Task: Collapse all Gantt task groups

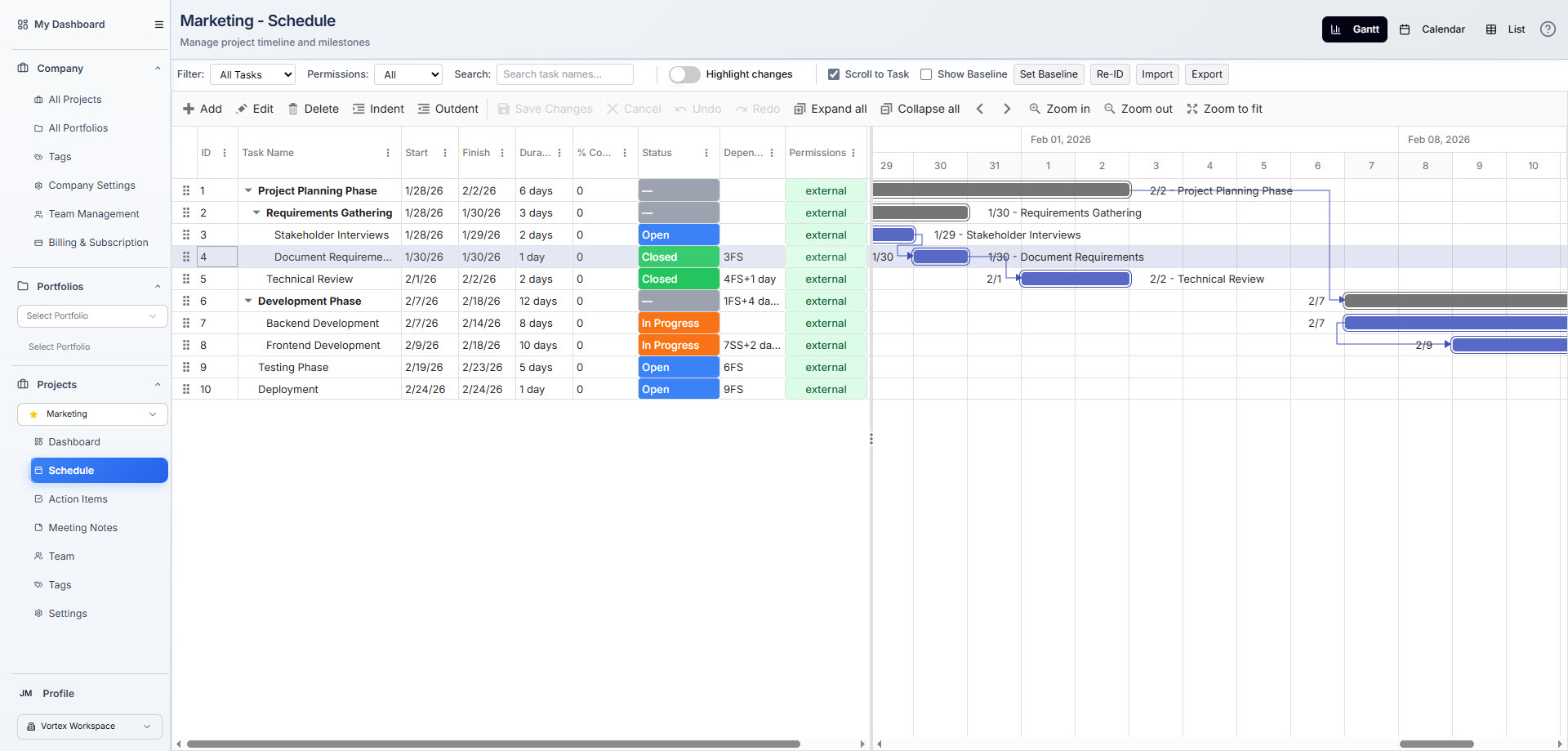Action: tap(920, 108)
